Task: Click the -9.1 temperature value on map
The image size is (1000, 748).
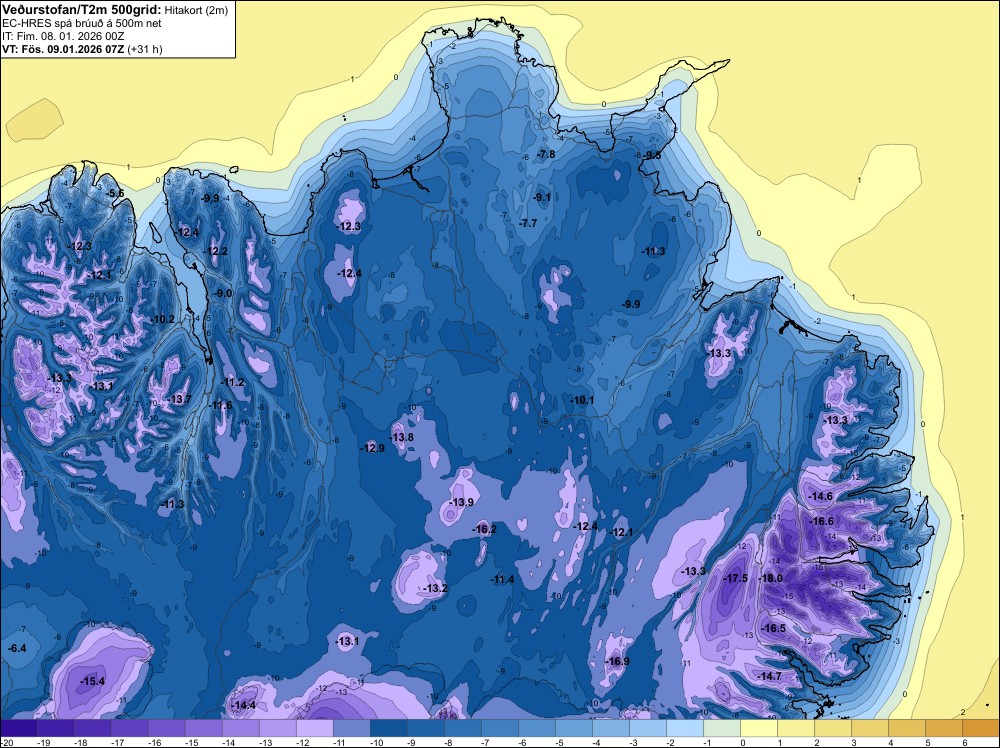Action: click(542, 198)
